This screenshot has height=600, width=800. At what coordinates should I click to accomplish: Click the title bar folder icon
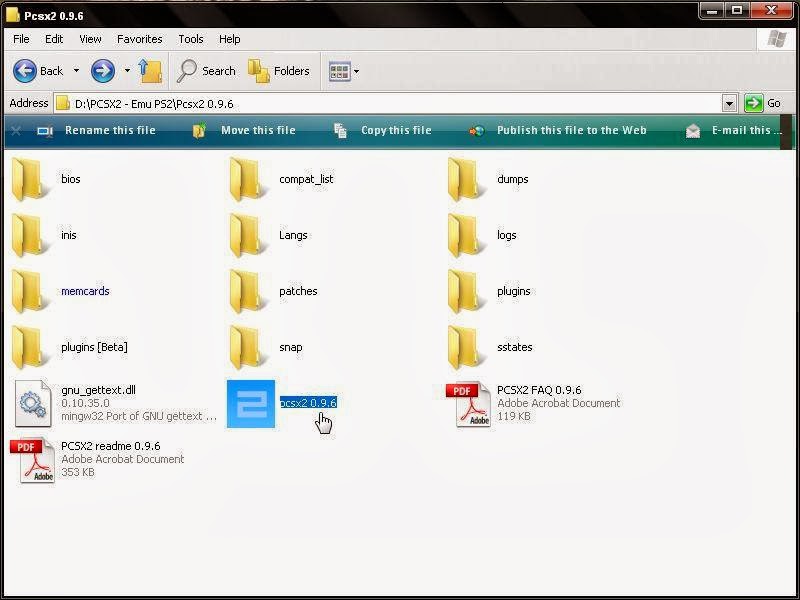click(x=13, y=15)
